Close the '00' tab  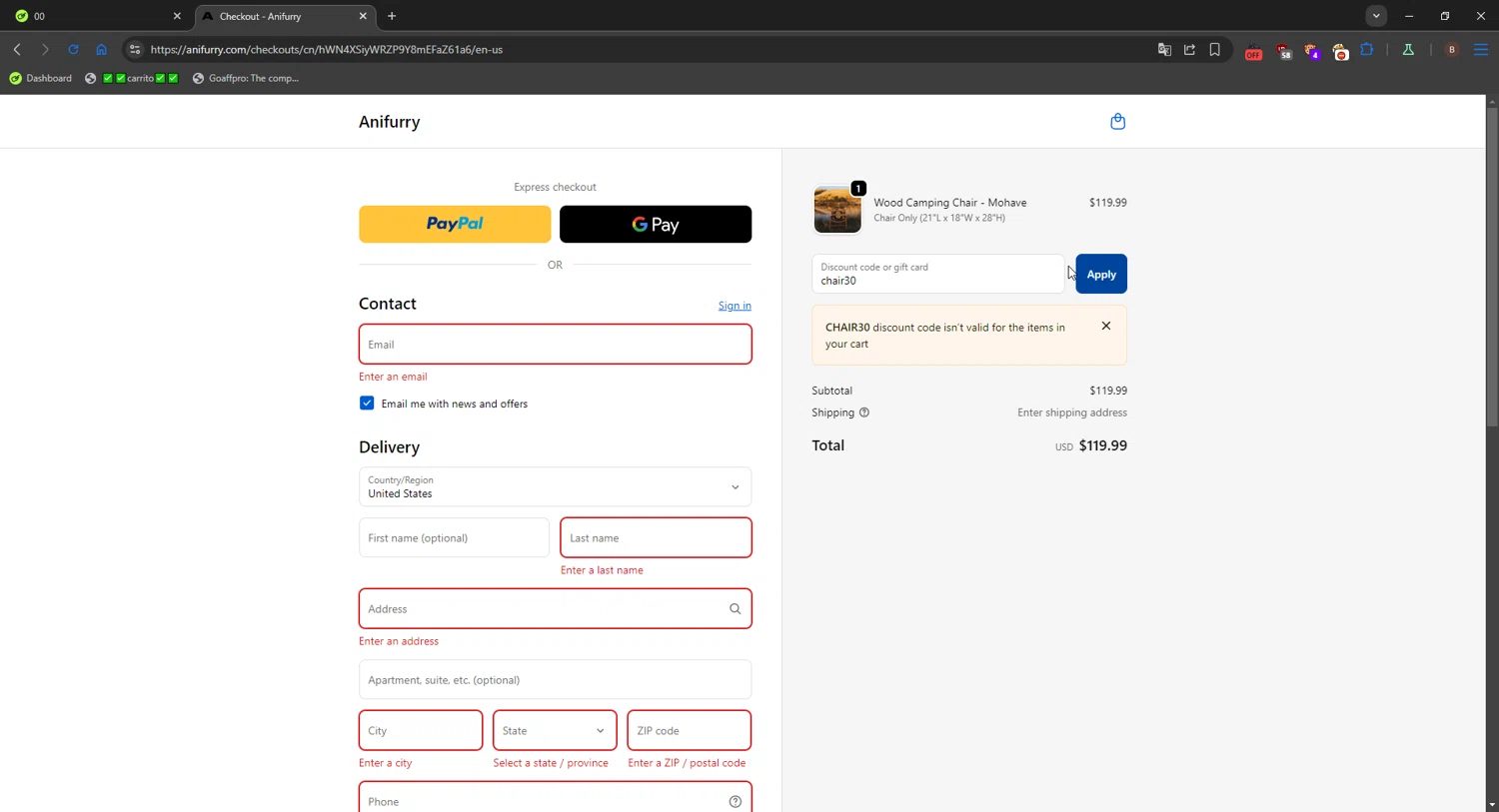[x=177, y=16]
